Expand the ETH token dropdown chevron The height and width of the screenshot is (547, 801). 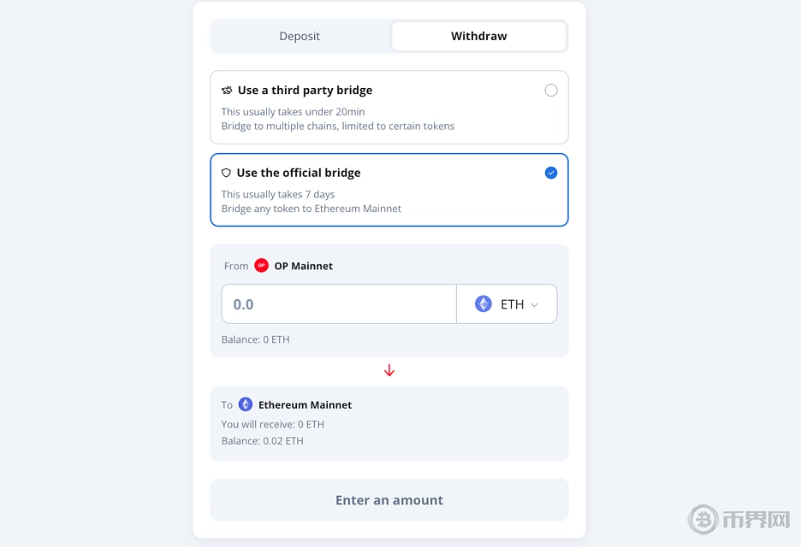pos(534,305)
